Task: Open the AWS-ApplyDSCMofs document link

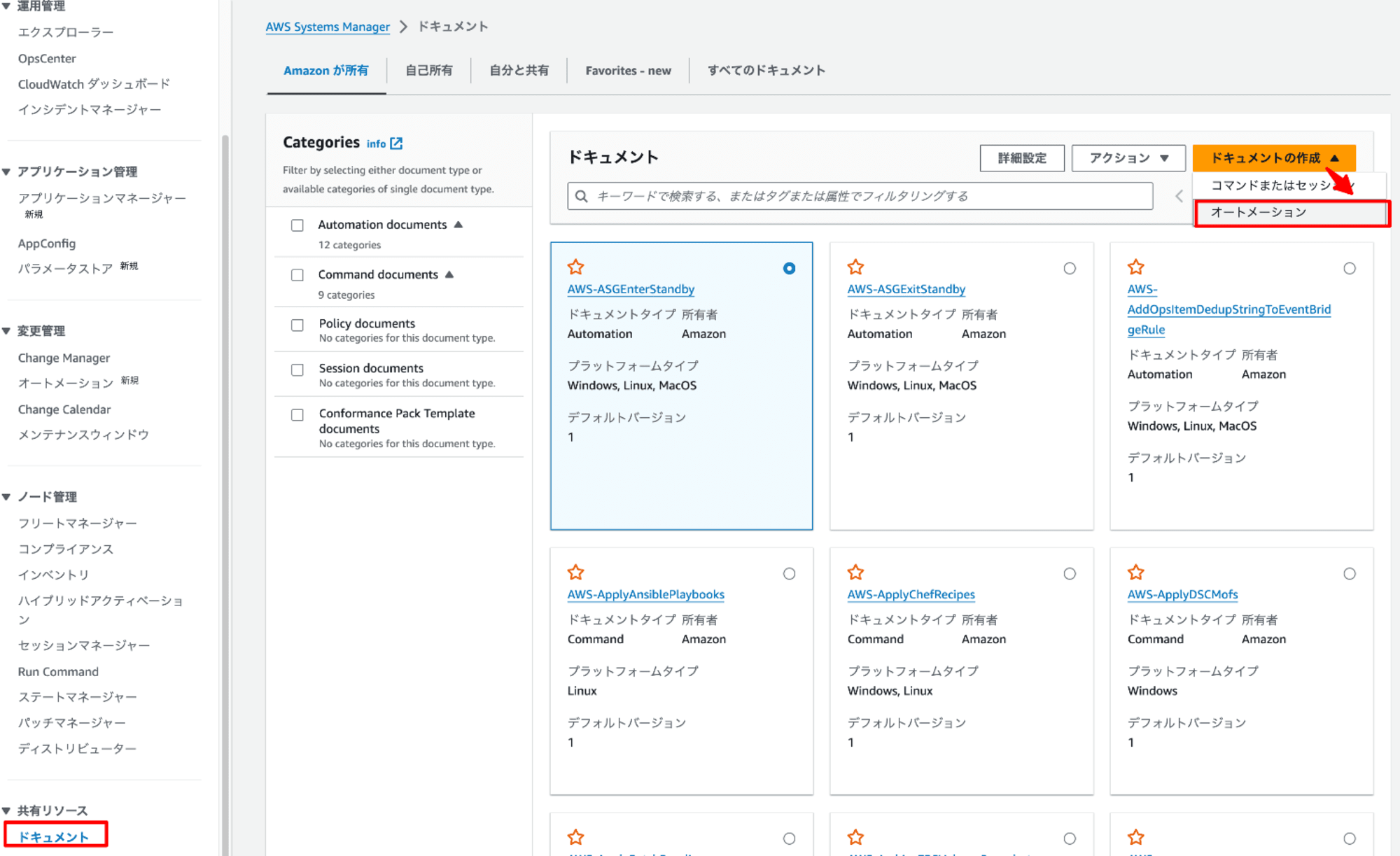Action: coord(1182,594)
